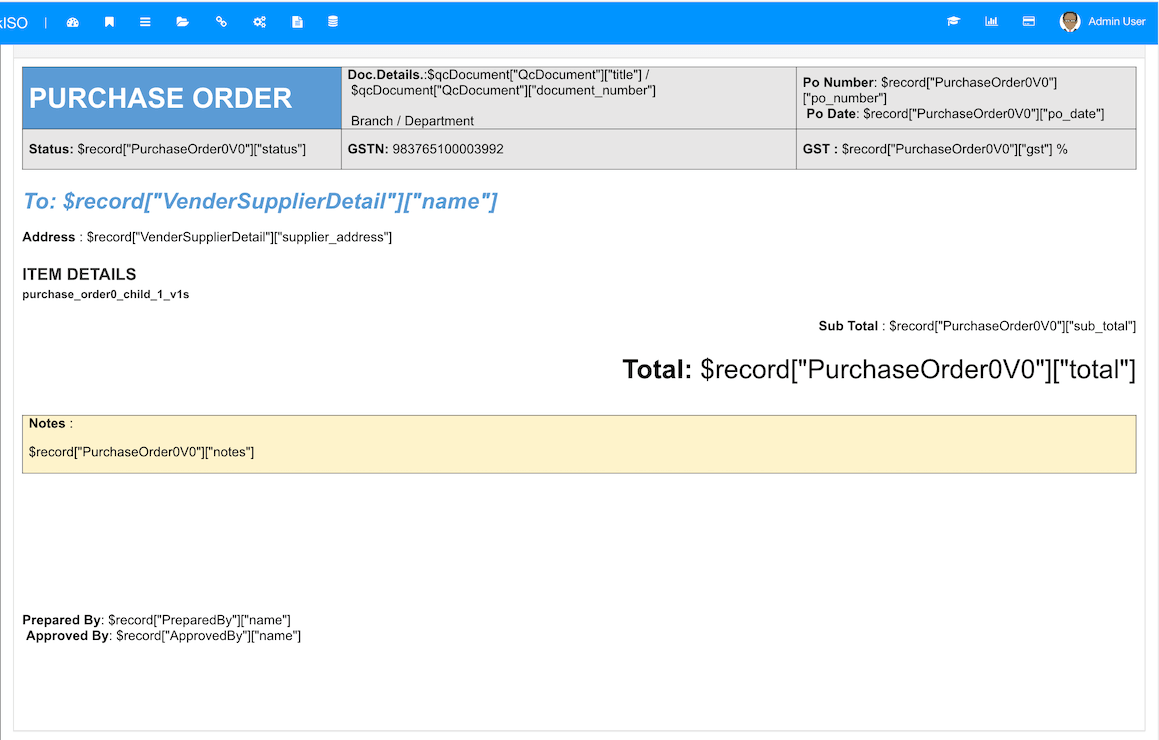Select the chain link icon

[x=221, y=22]
